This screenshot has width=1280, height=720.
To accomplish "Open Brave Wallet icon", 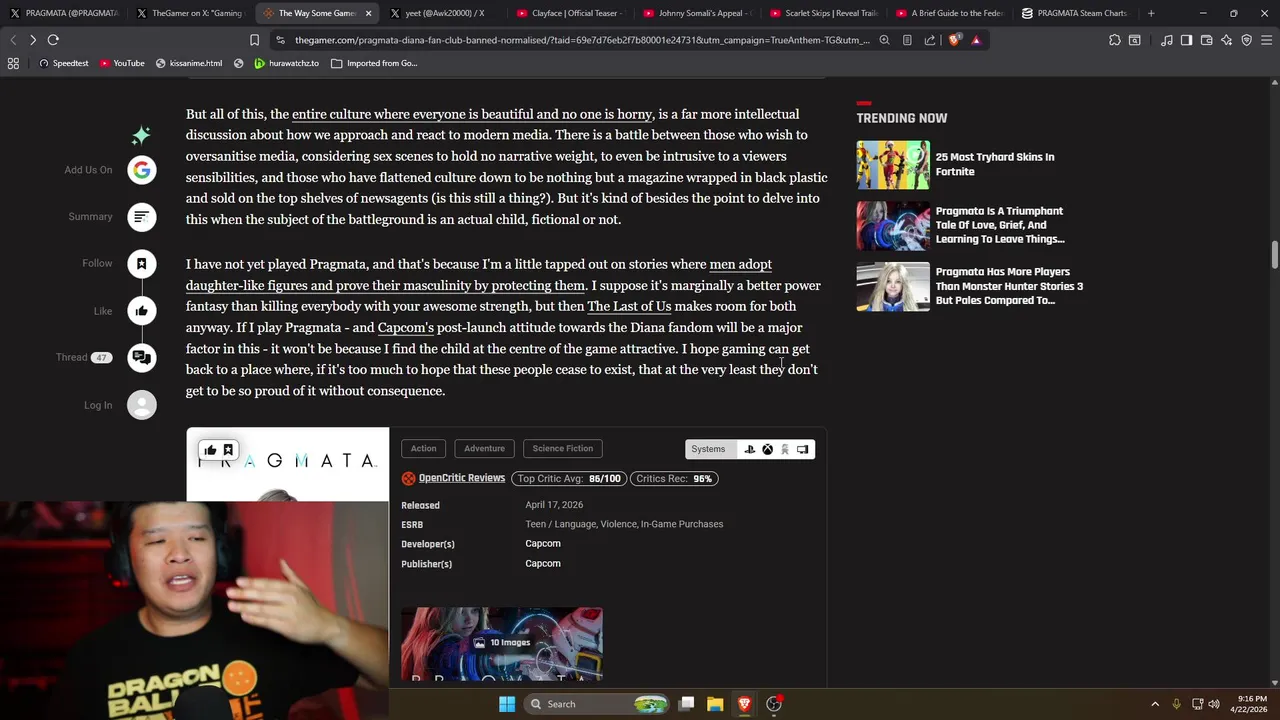I will (1207, 40).
